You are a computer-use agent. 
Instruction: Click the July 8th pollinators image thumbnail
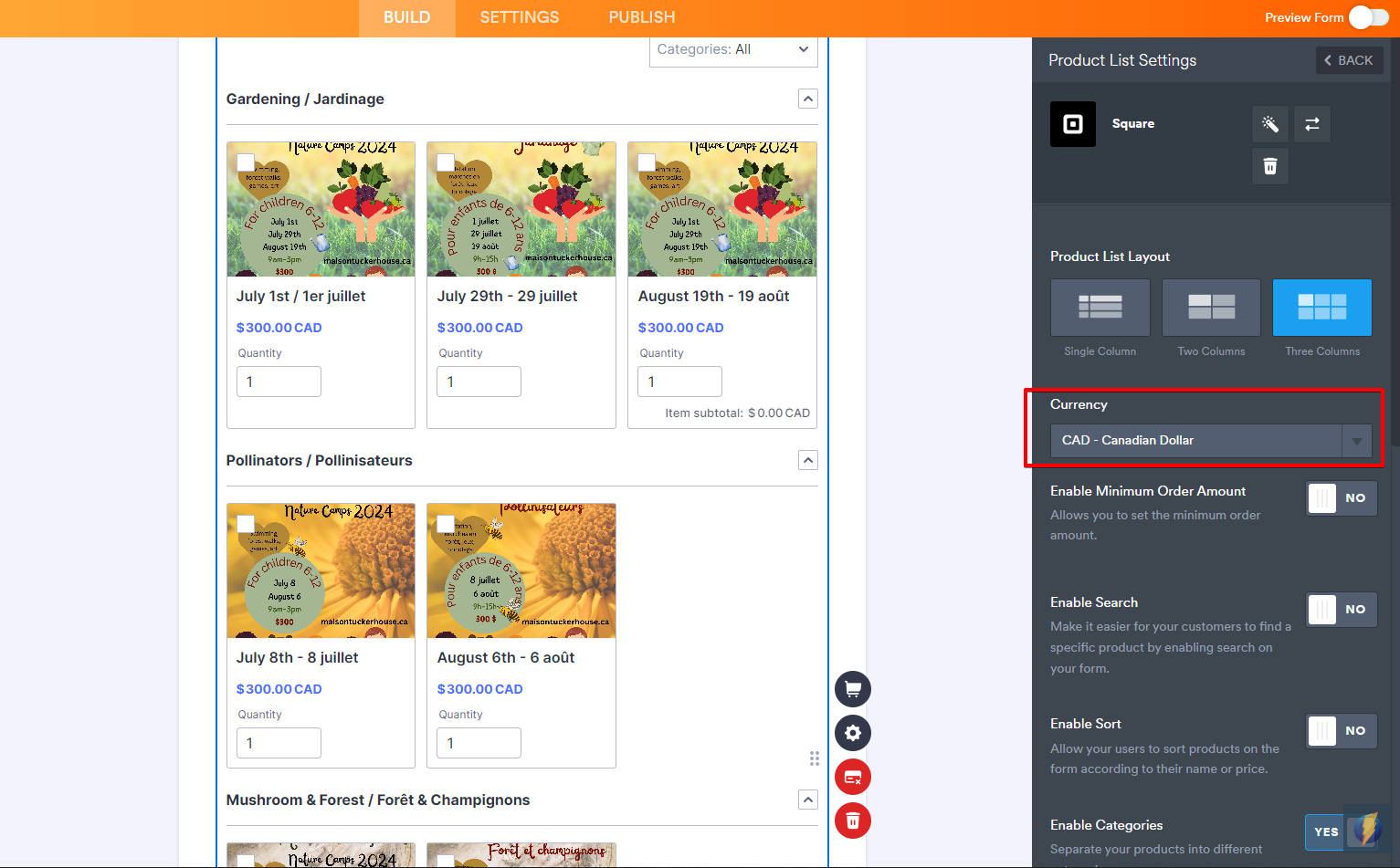point(321,570)
